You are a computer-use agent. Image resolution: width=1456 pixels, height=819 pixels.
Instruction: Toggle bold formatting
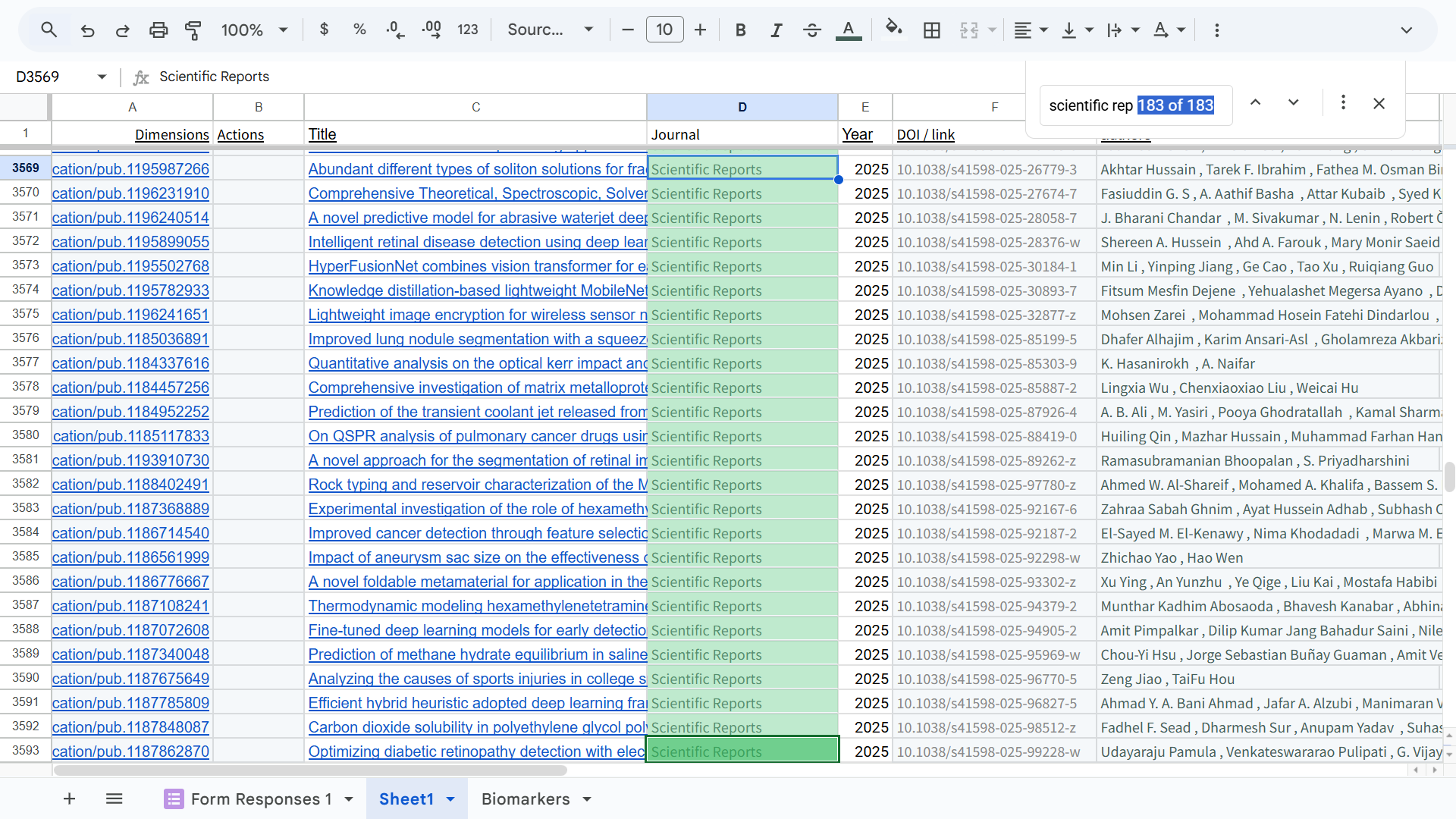[740, 30]
